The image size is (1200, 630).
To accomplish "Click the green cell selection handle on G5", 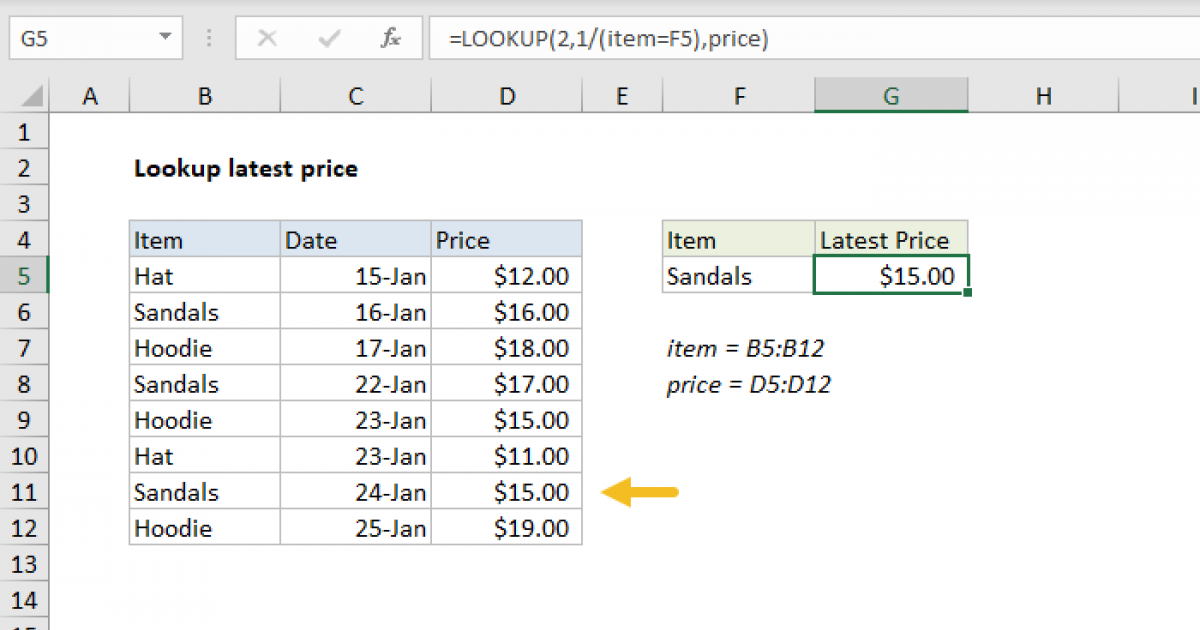I will [x=967, y=292].
